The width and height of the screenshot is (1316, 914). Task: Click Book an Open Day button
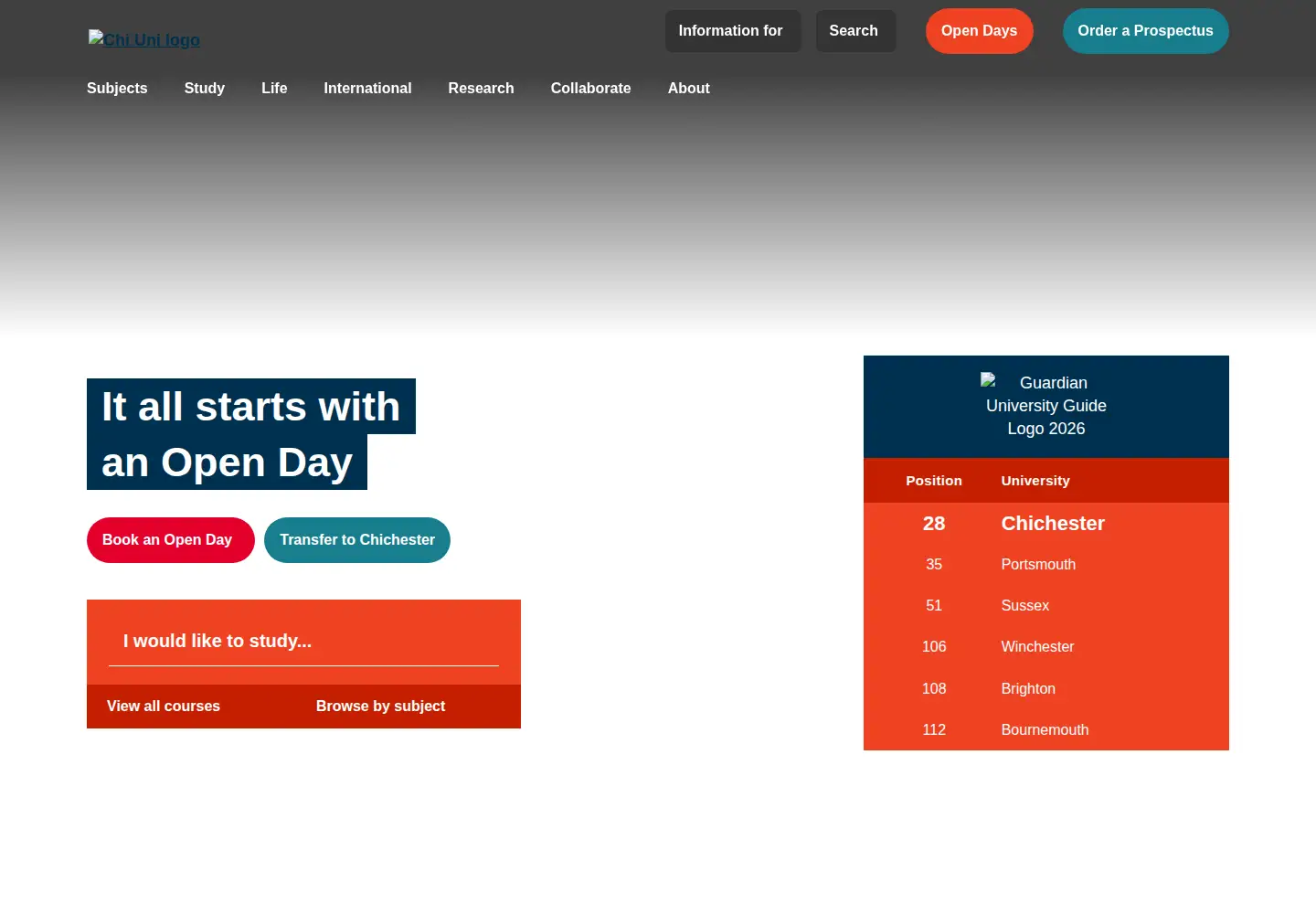click(170, 540)
